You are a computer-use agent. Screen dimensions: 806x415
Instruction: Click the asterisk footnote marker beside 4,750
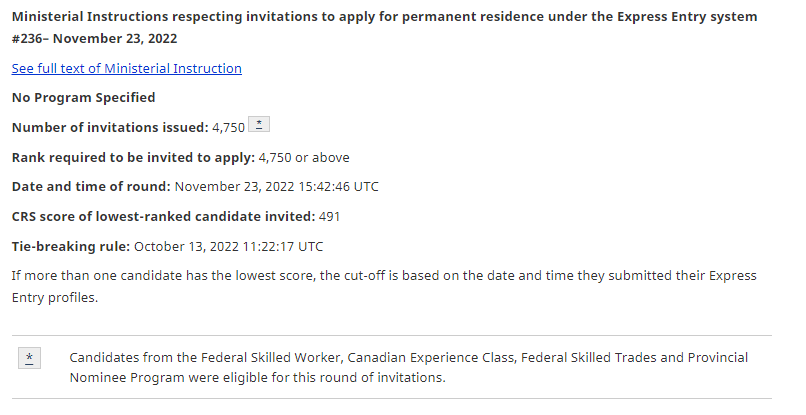coord(259,124)
